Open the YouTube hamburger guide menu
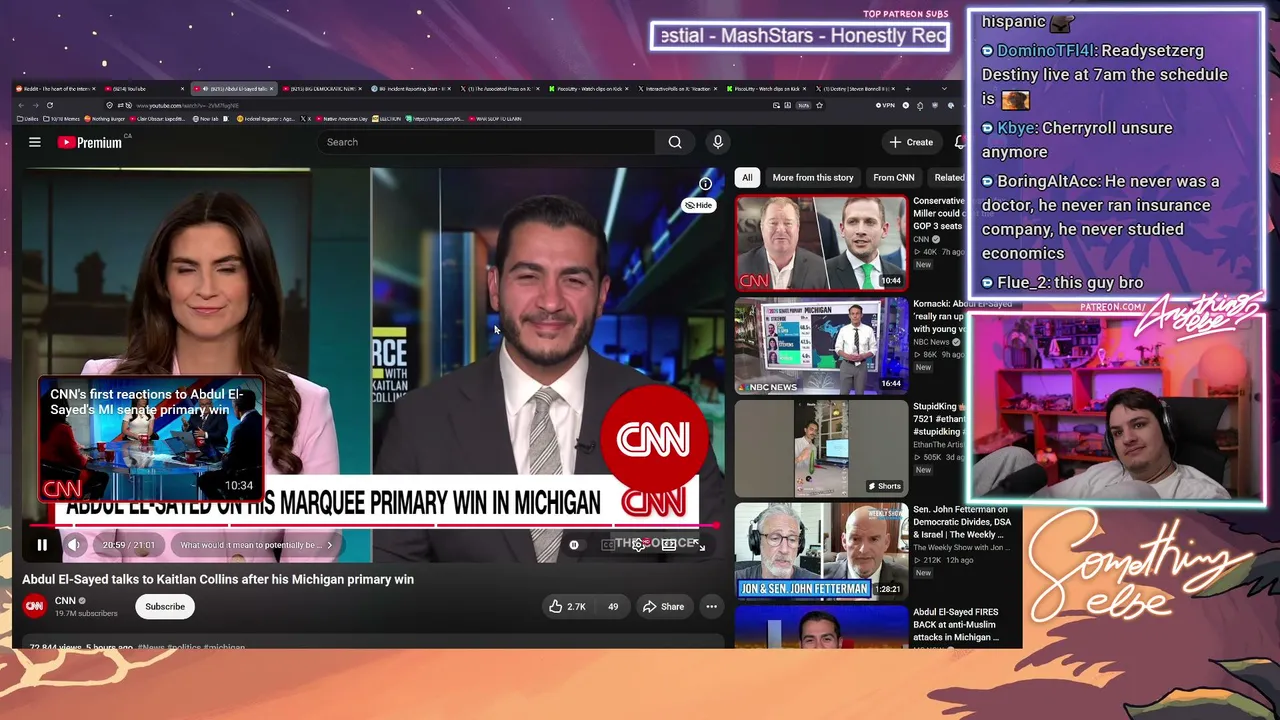The image size is (1280, 720). 35,142
